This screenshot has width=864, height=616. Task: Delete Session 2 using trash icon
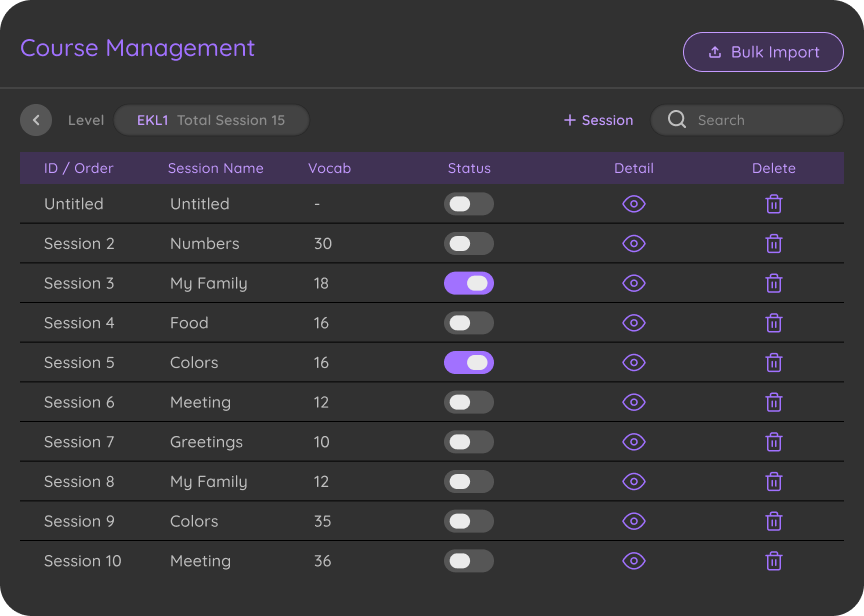pos(774,244)
